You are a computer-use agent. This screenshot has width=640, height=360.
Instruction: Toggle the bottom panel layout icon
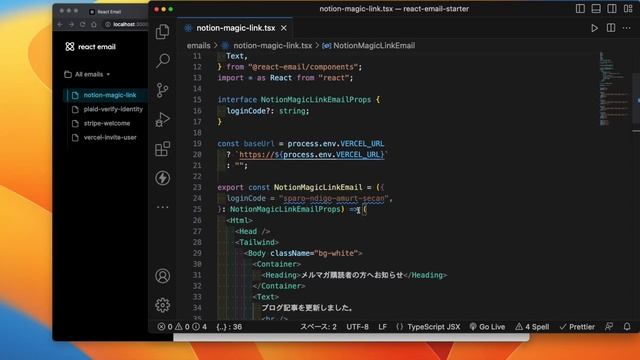click(x=596, y=9)
